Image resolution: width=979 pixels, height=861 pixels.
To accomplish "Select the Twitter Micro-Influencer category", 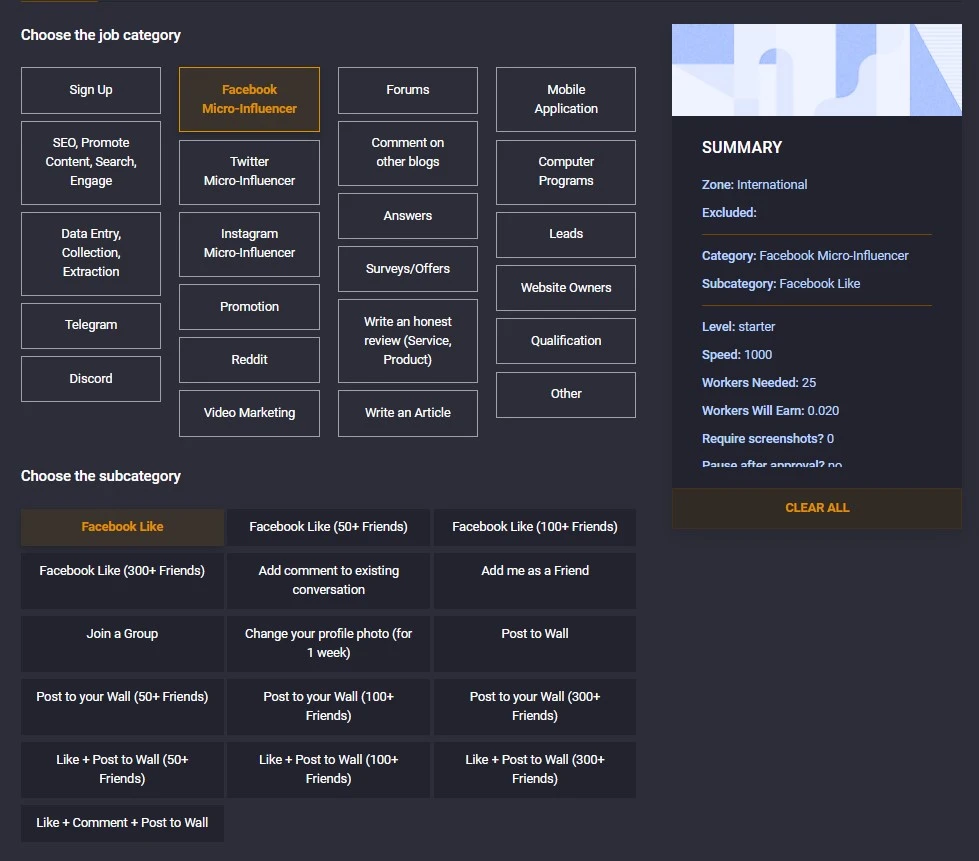I will pos(249,172).
